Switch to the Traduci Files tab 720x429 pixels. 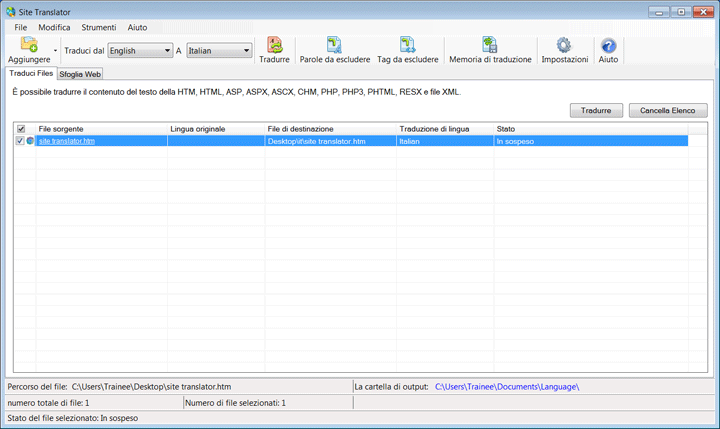point(31,73)
